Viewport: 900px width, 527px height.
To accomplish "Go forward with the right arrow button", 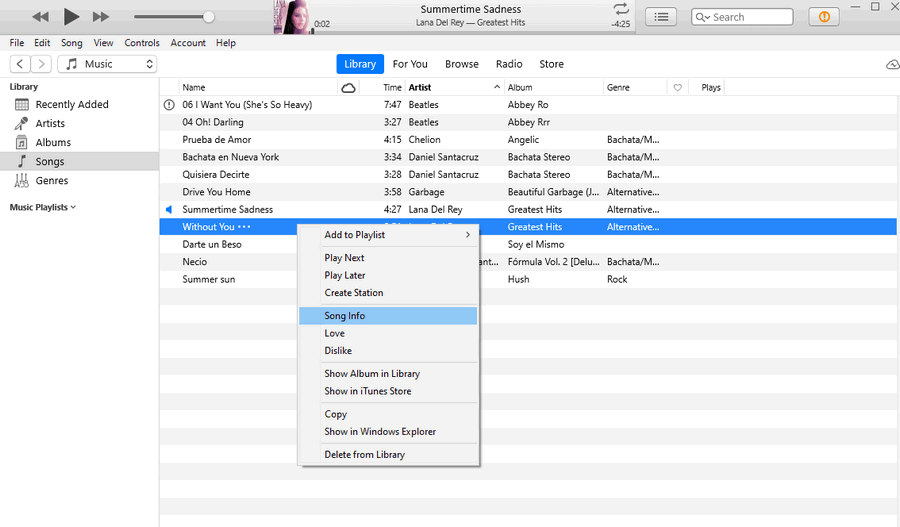I will [41, 64].
